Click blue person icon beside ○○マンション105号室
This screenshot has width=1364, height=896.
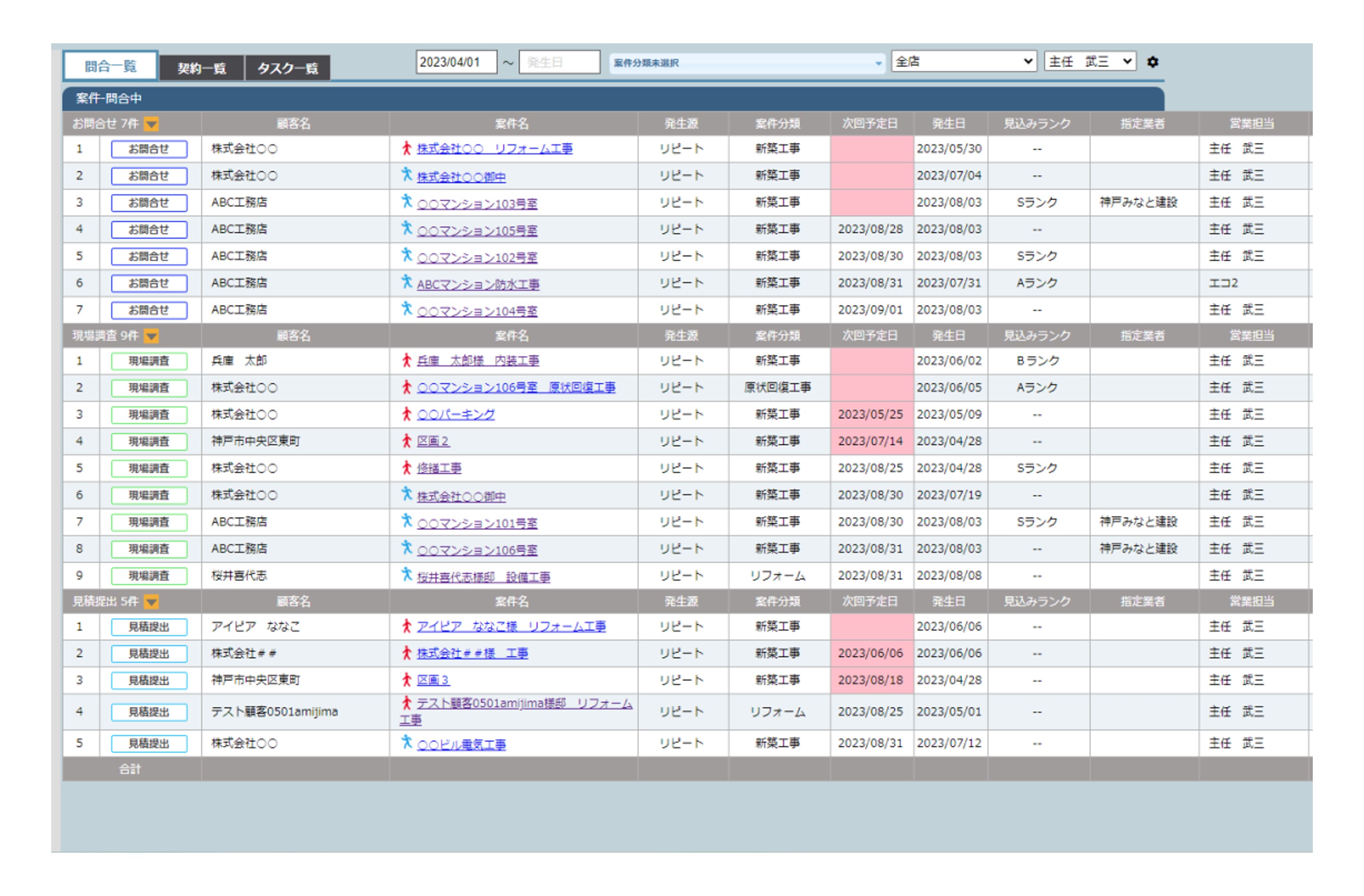(x=406, y=228)
